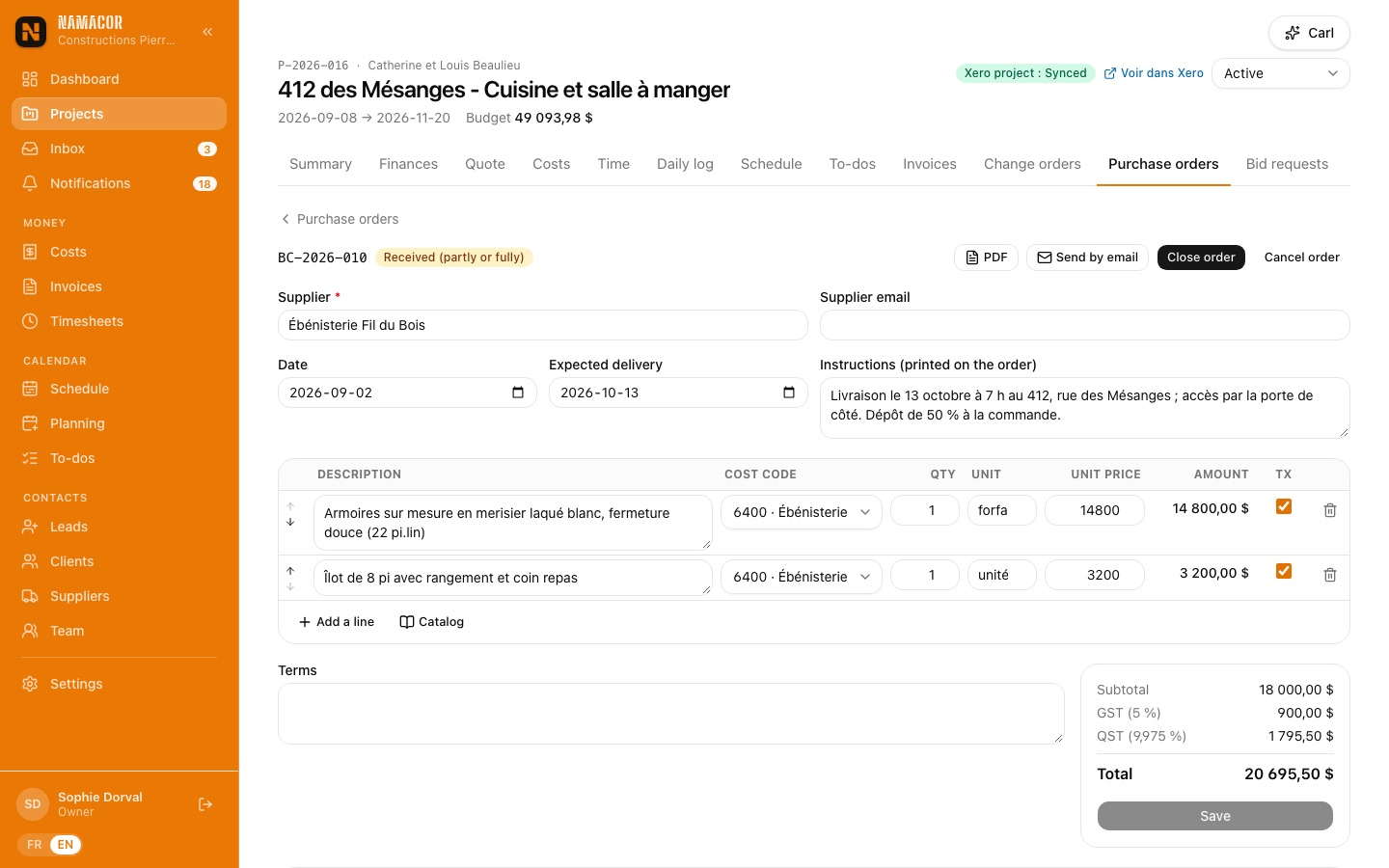Click into the Terms text area
Image resolution: width=1389 pixels, height=868 pixels.
pyautogui.click(x=671, y=714)
